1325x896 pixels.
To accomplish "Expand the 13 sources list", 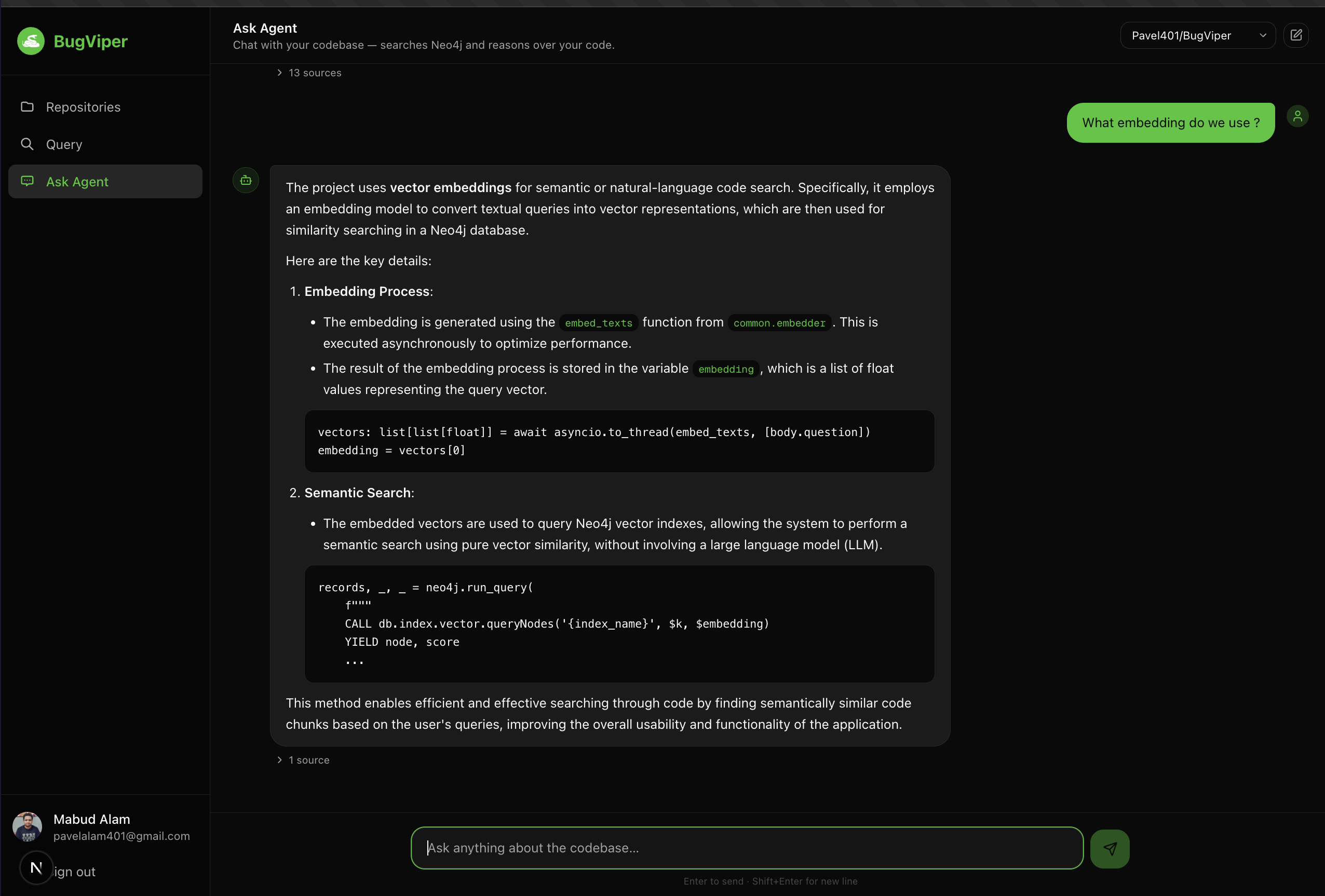I will click(309, 72).
